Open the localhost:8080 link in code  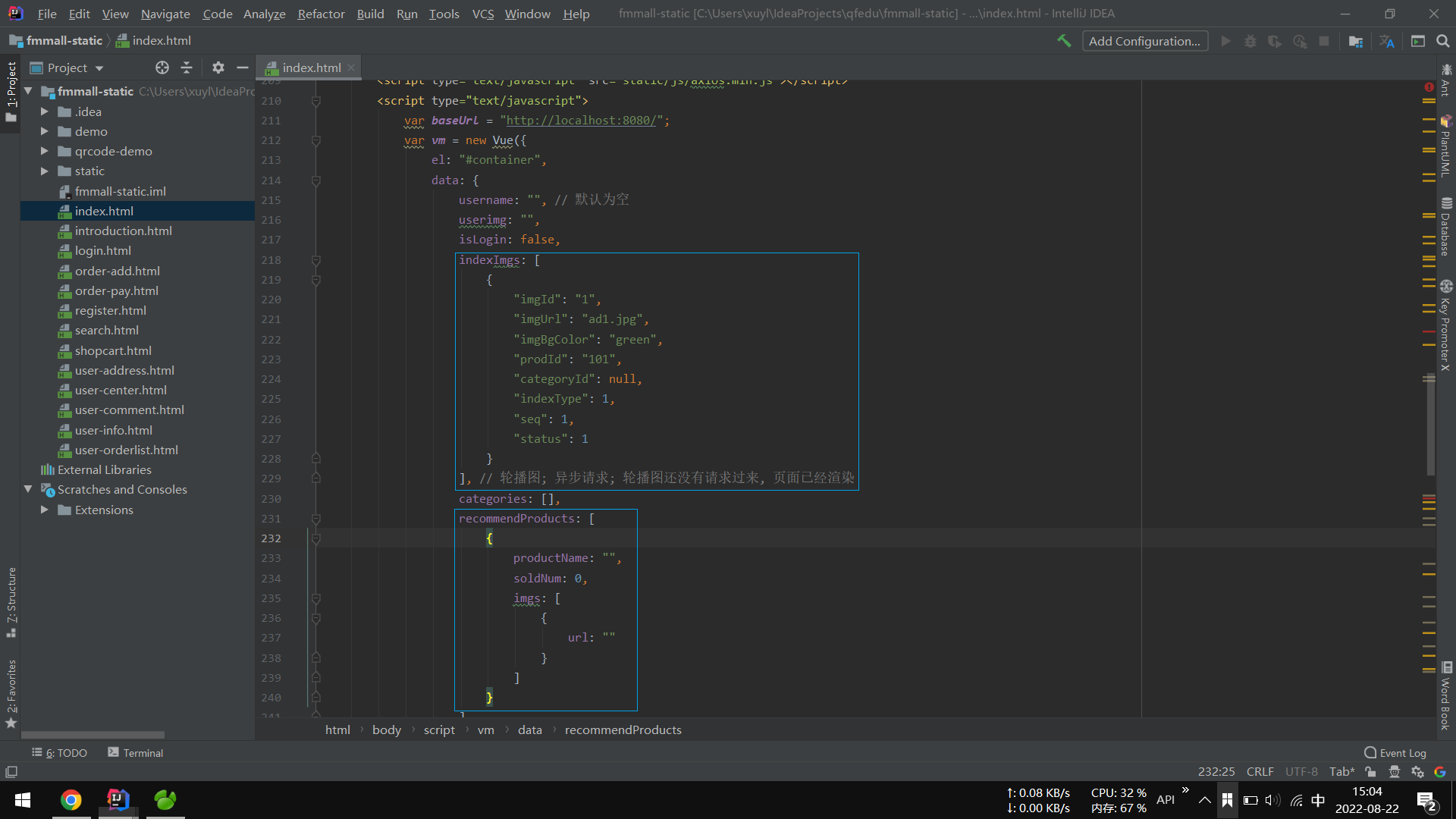coord(581,120)
